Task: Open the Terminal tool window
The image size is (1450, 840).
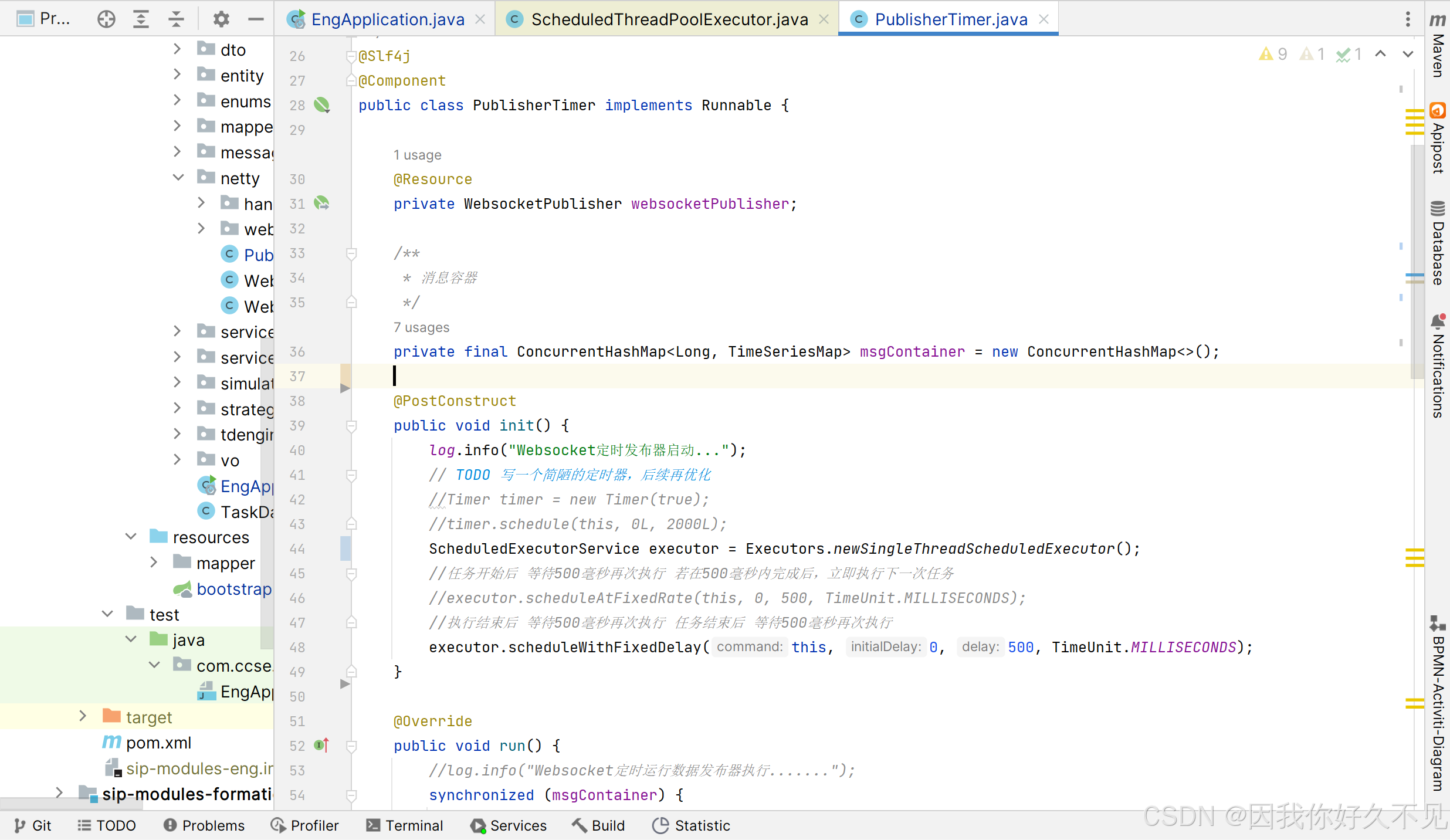Action: click(x=405, y=825)
